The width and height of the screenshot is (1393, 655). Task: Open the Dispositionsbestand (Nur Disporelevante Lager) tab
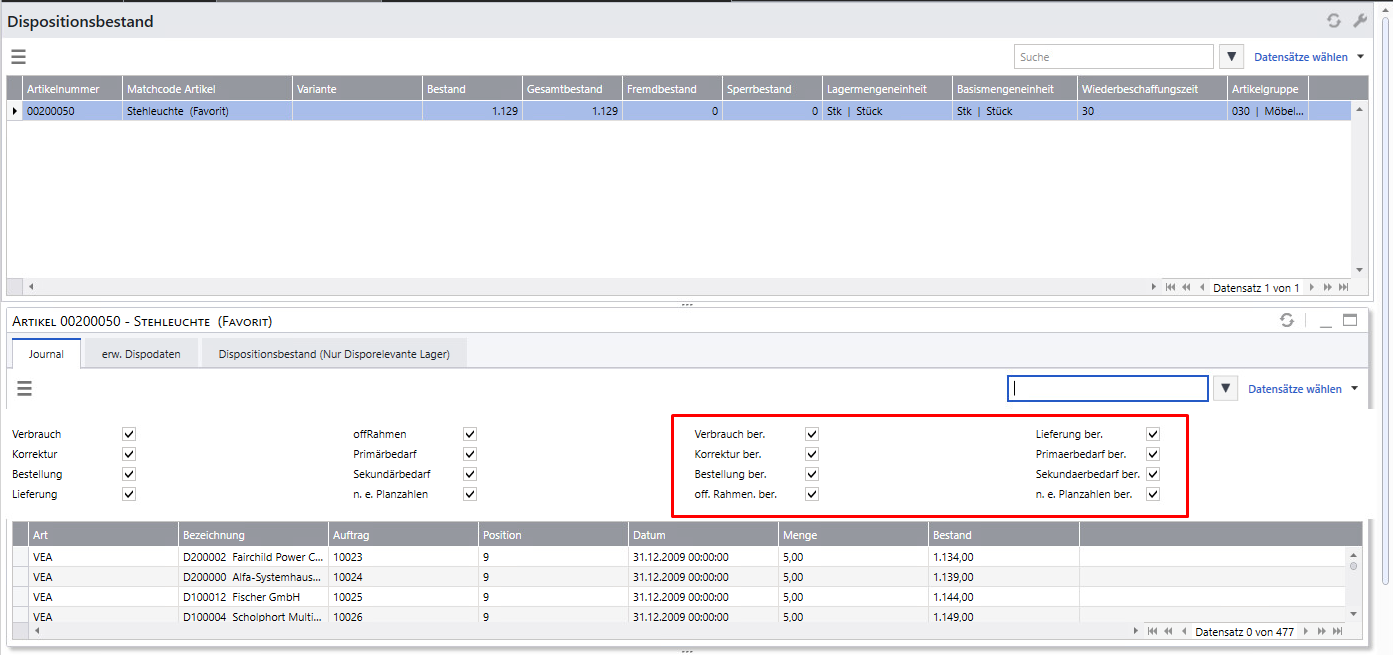(x=334, y=354)
